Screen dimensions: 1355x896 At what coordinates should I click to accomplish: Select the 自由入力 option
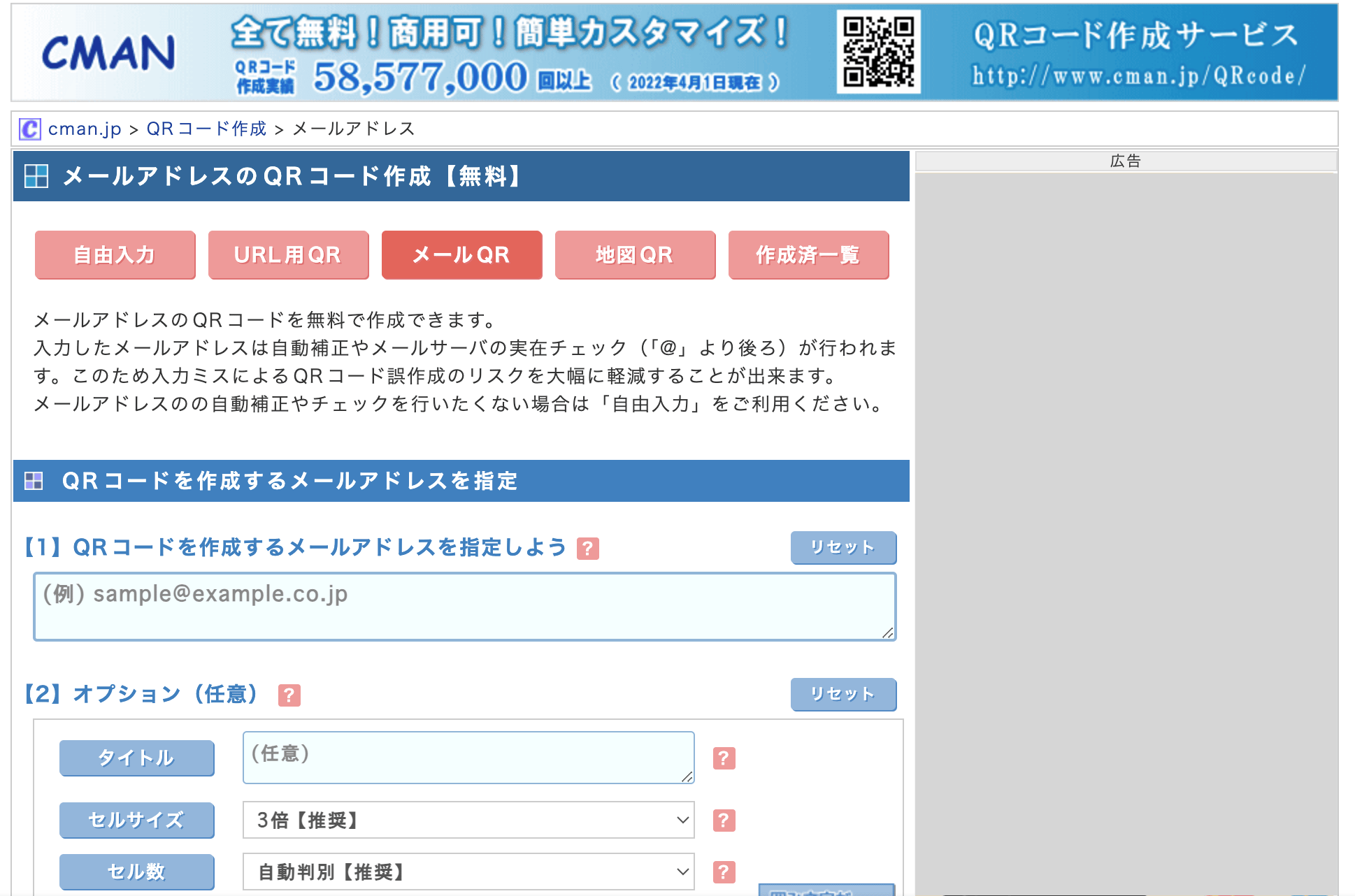click(114, 255)
